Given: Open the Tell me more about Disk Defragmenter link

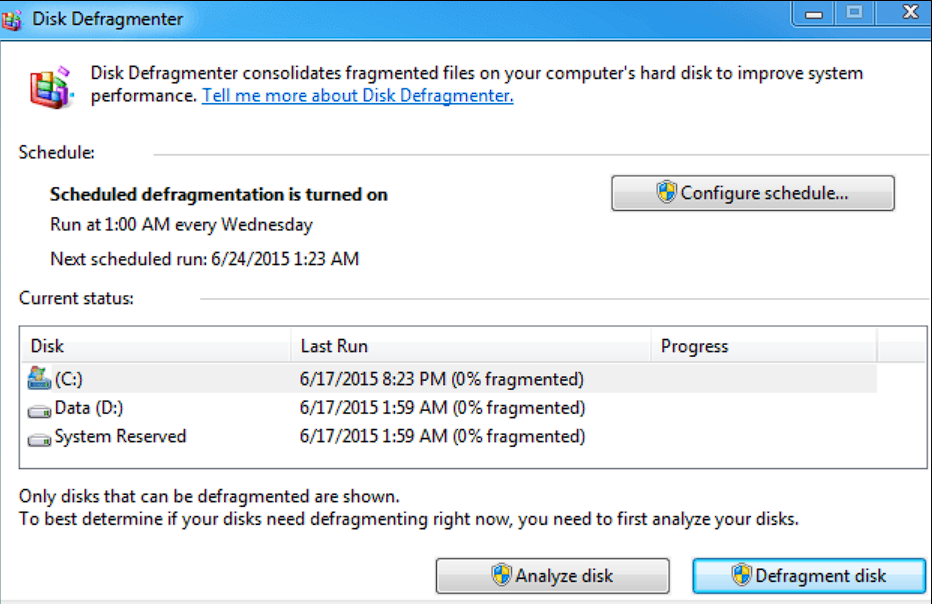Looking at the screenshot, I should (357, 96).
